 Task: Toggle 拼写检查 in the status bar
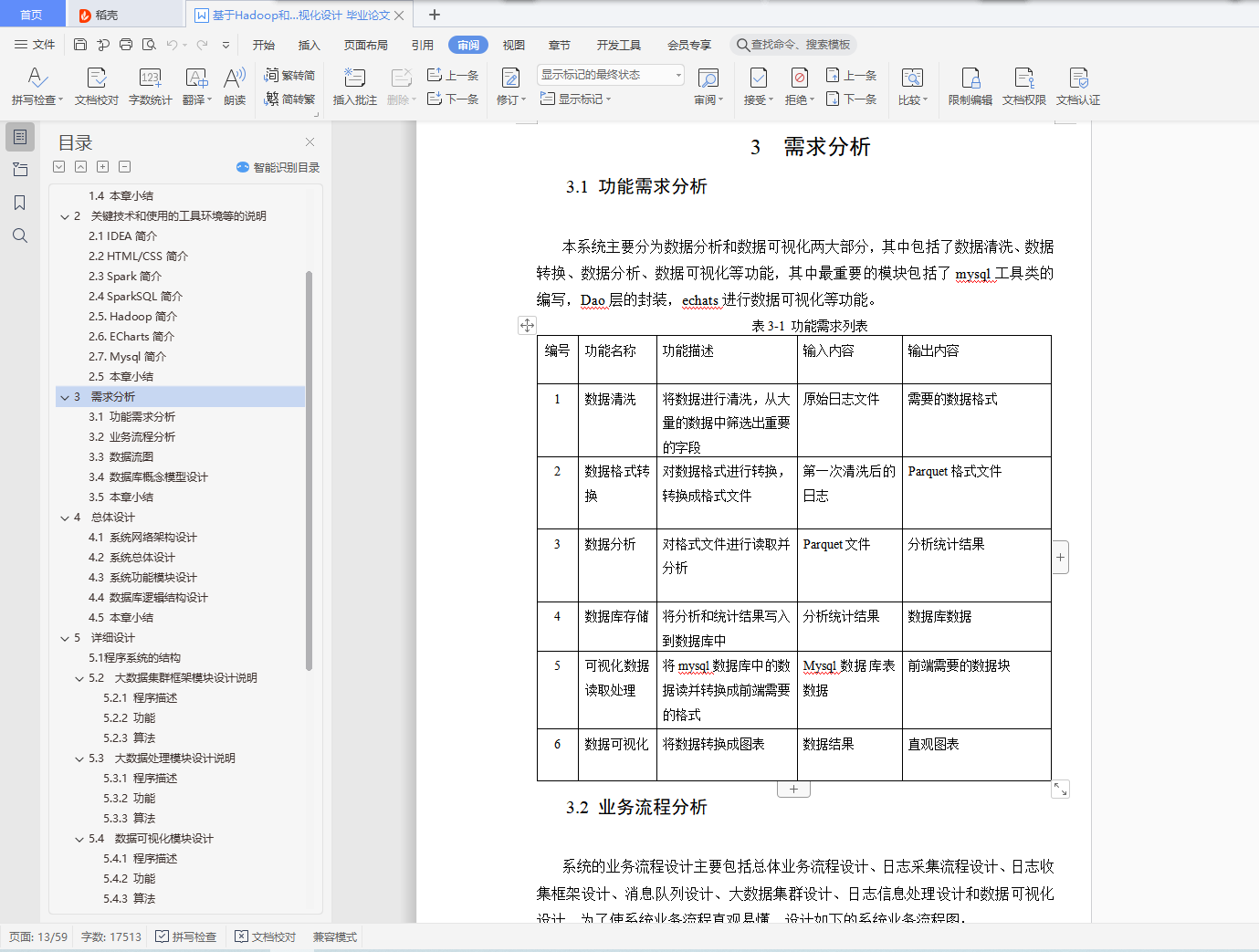(x=186, y=936)
